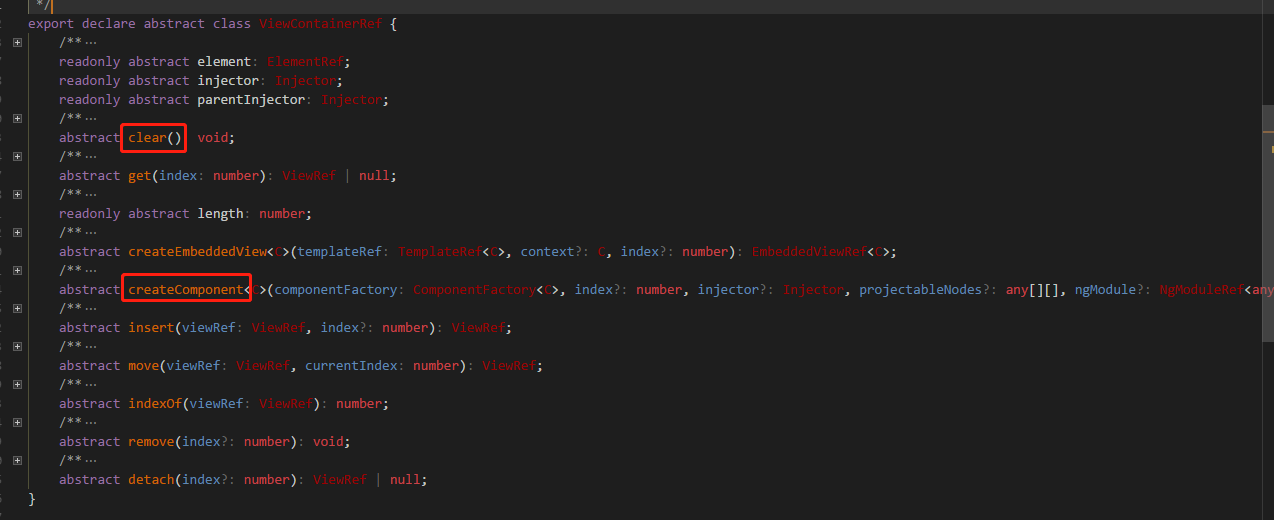Click the highlighted createComponent method name

point(186,290)
